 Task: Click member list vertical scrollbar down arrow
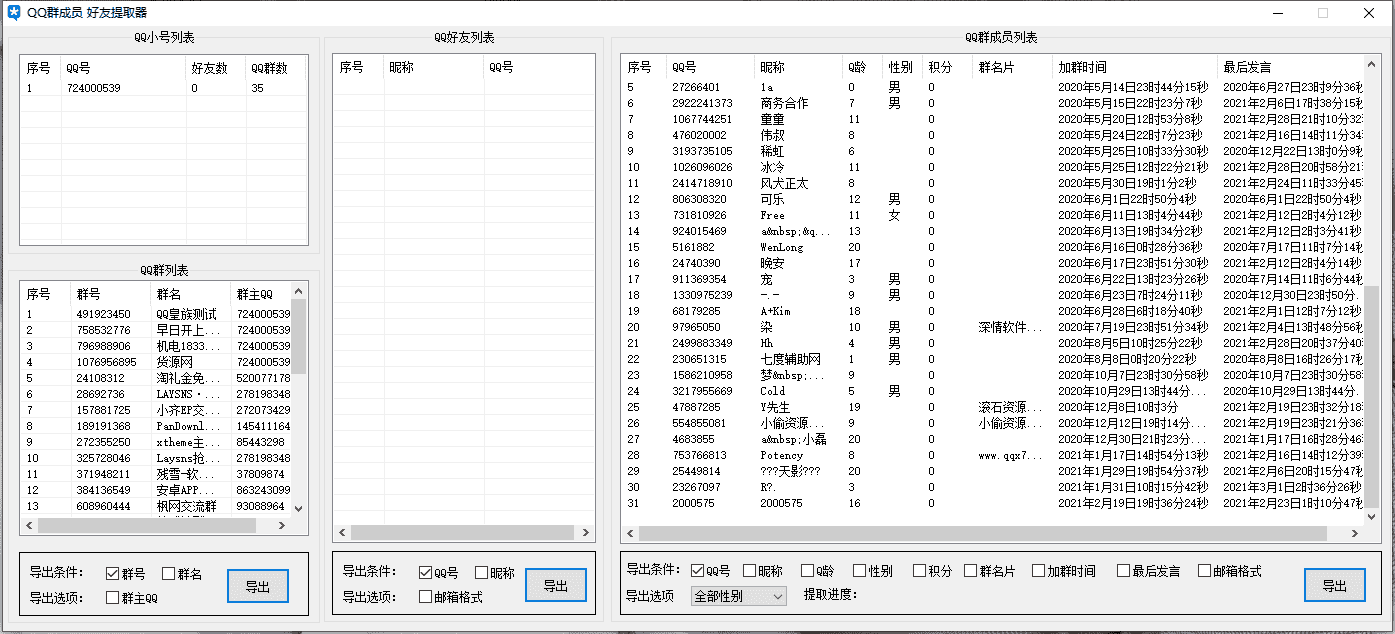click(1373, 516)
